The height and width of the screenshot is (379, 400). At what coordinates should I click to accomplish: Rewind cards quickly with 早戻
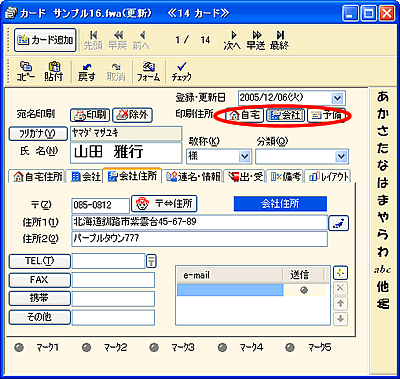click(x=118, y=40)
